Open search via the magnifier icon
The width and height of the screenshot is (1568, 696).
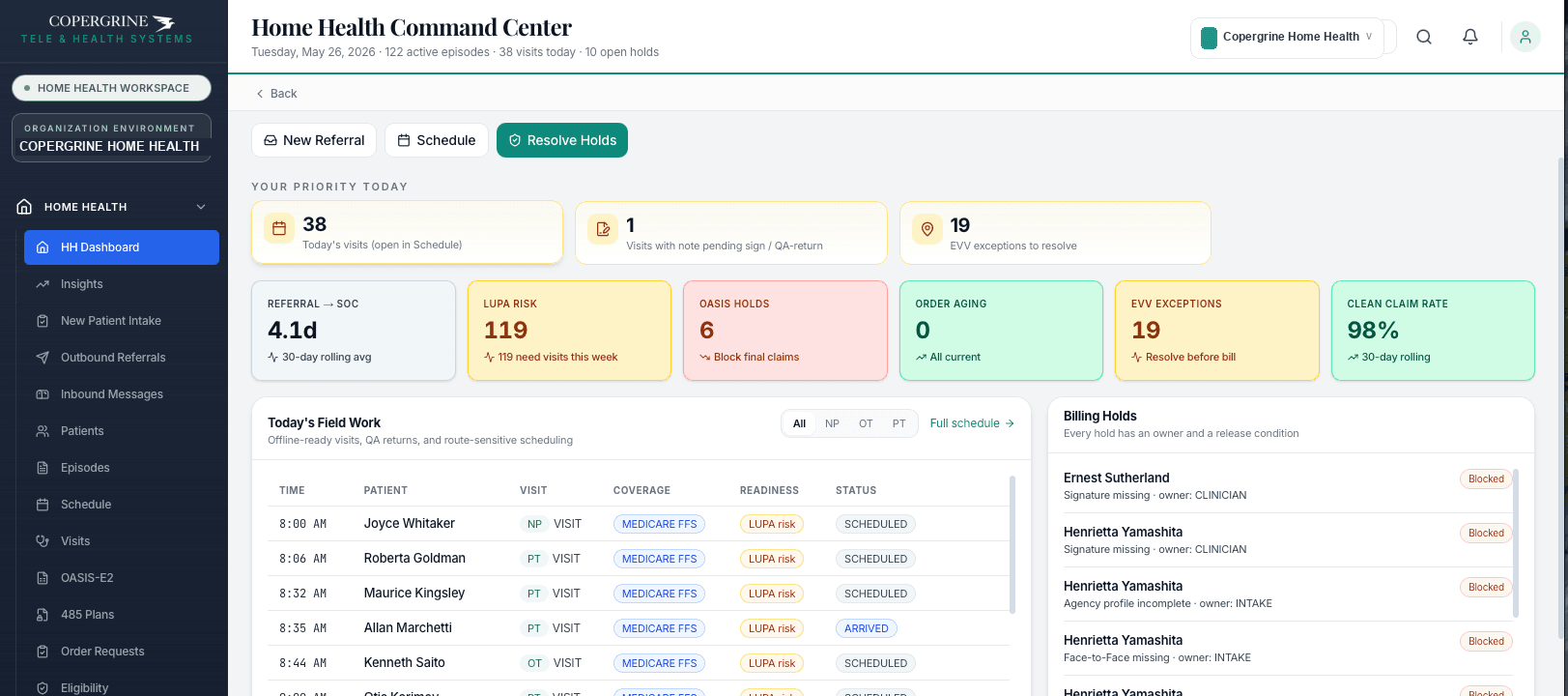tap(1424, 37)
